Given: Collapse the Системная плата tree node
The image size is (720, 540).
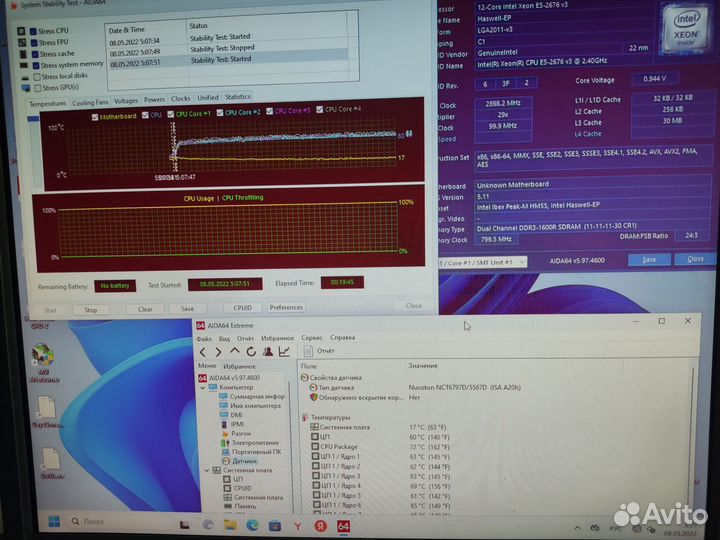Looking at the screenshot, I should [207, 470].
